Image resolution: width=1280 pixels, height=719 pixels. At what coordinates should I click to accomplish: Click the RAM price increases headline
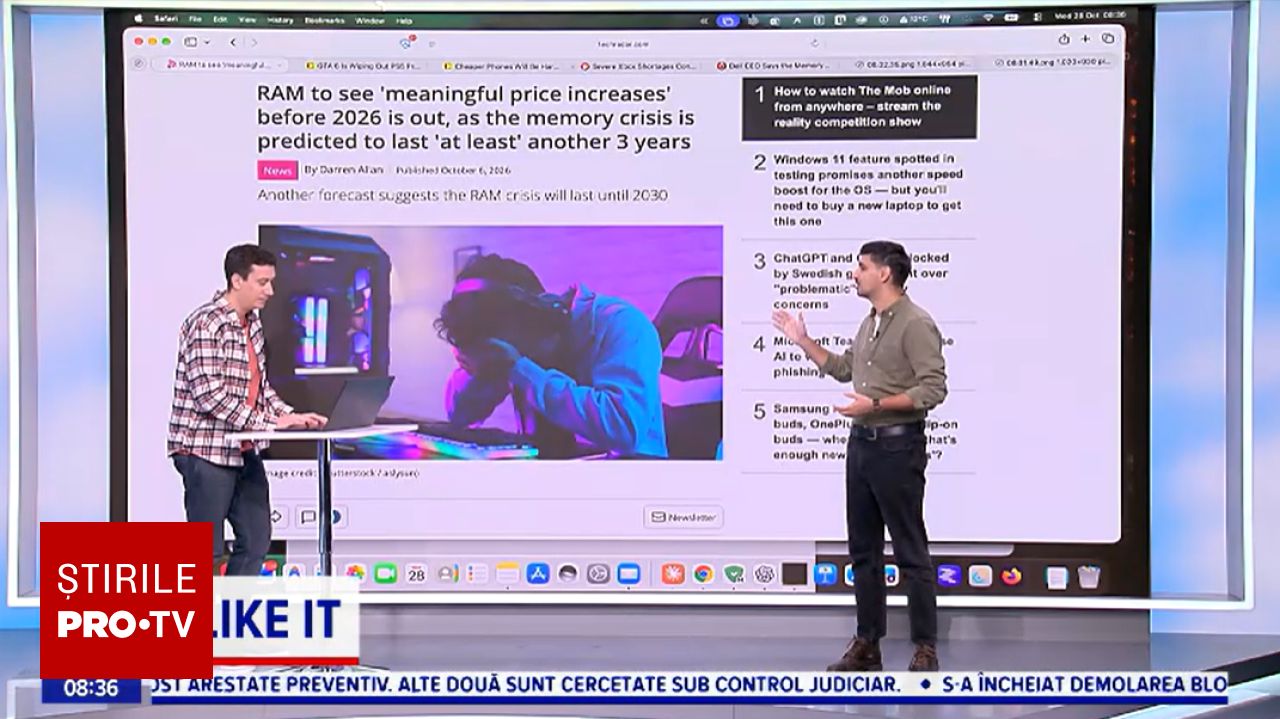(475, 118)
